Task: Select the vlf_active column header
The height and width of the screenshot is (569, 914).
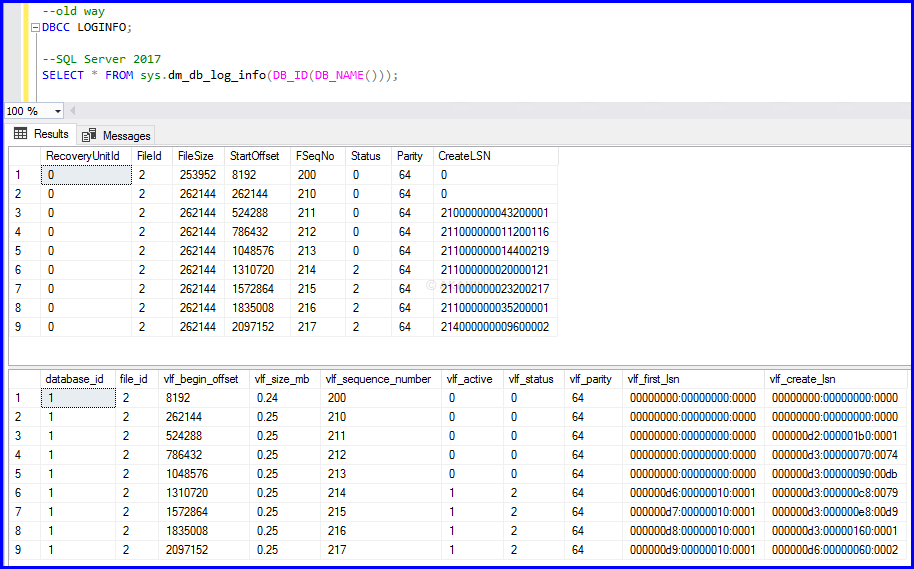Action: click(x=472, y=380)
